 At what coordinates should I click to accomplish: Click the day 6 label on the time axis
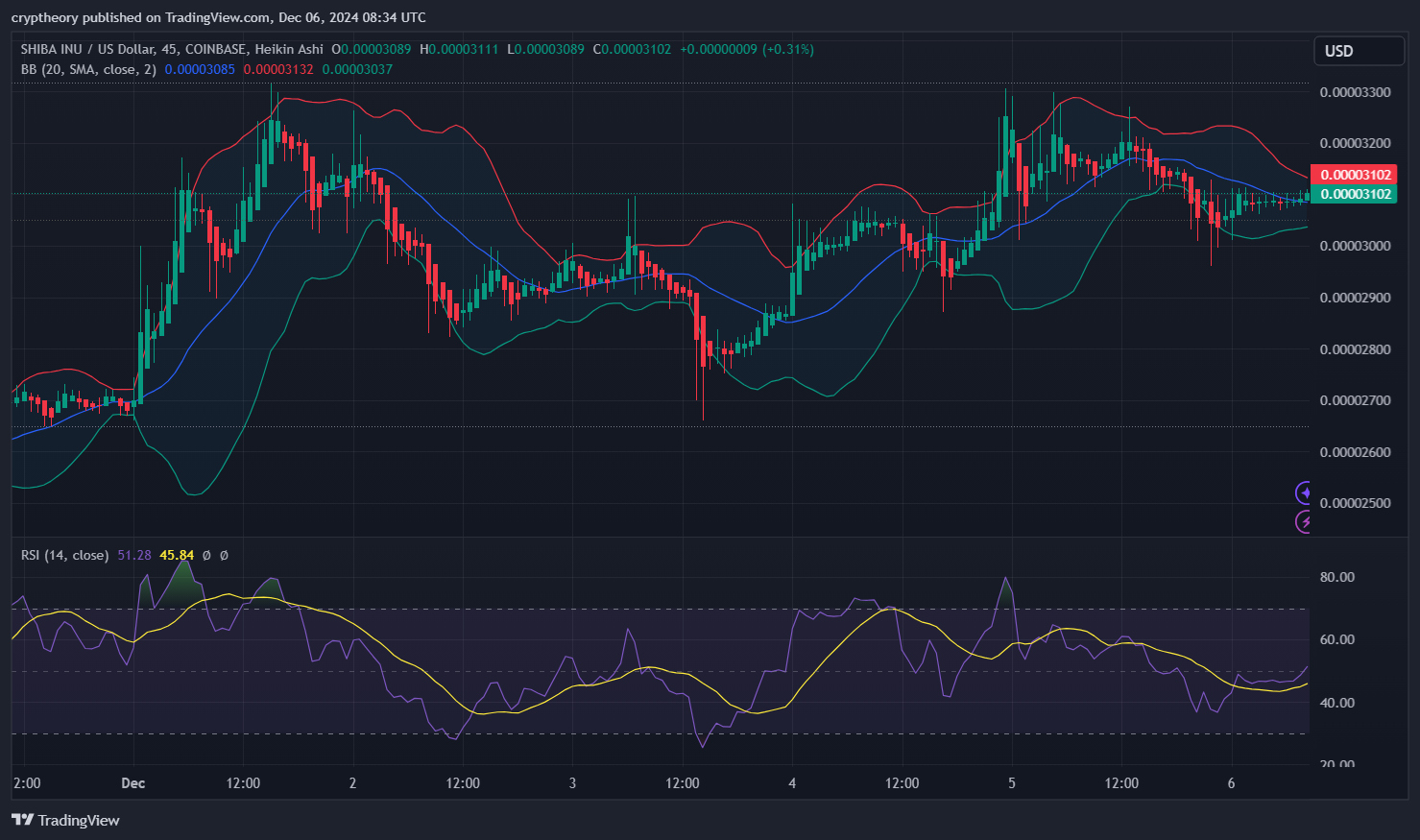point(1231,783)
